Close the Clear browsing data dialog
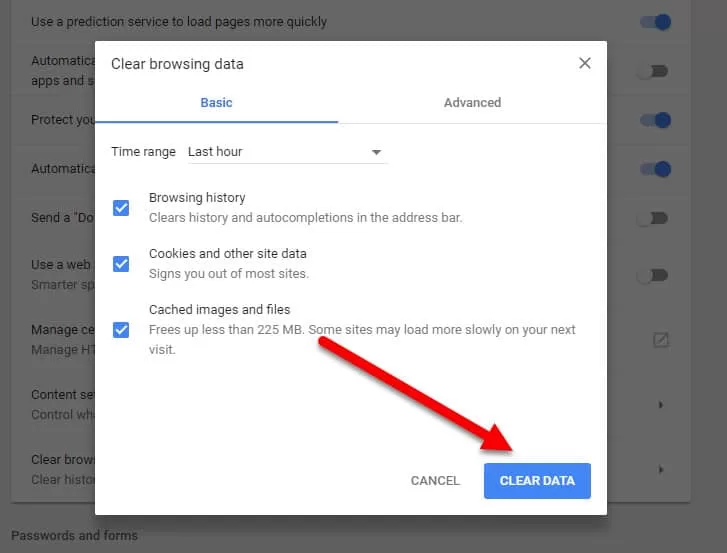727x553 pixels. 585,63
